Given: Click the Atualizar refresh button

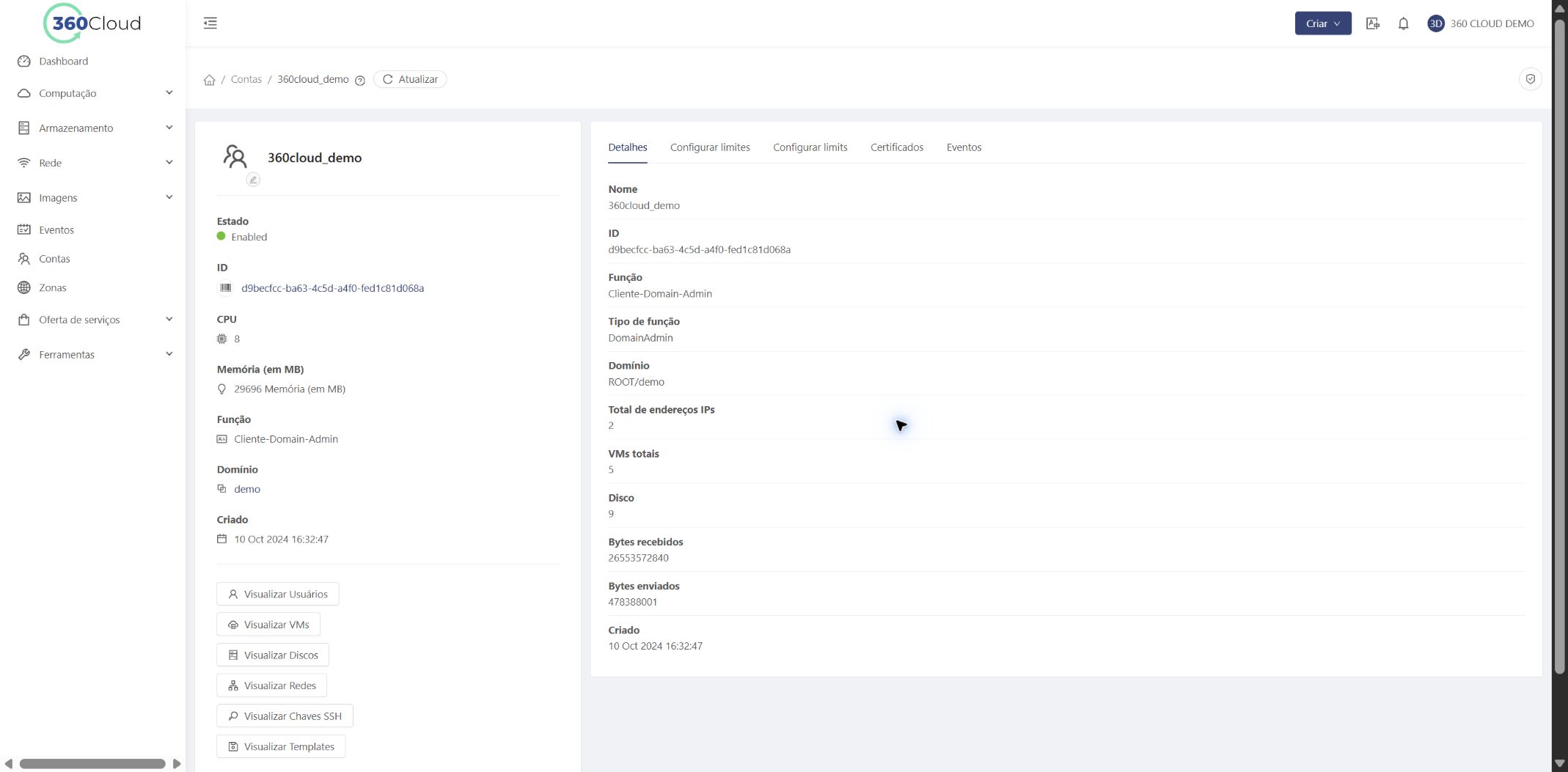Looking at the screenshot, I should click(410, 79).
